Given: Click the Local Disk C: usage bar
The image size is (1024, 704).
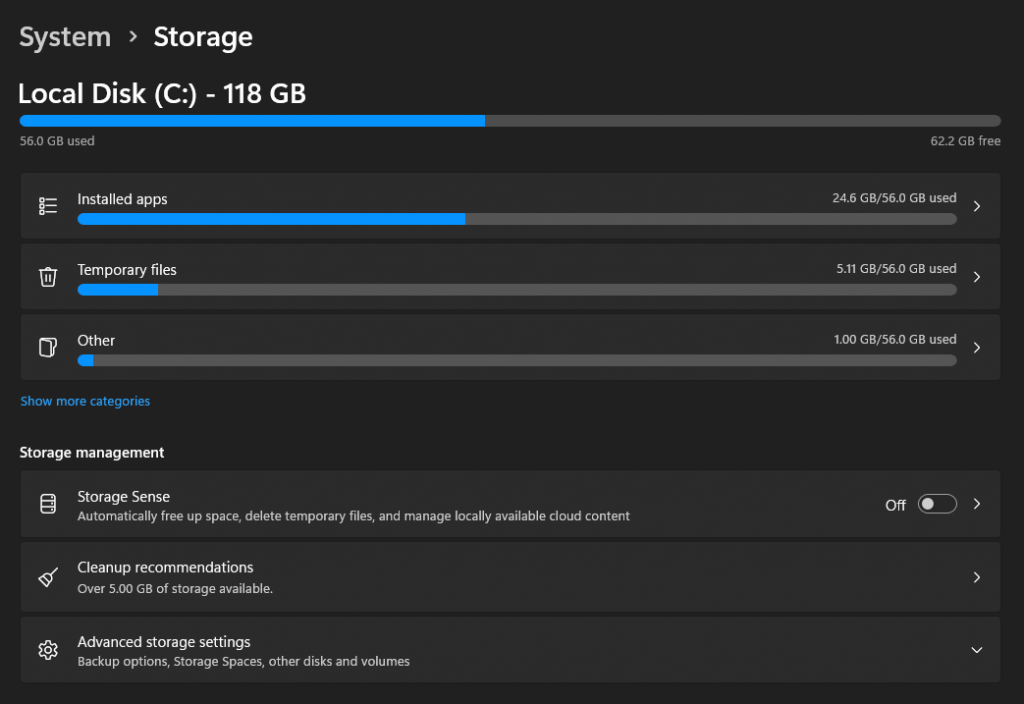Looking at the screenshot, I should (510, 121).
